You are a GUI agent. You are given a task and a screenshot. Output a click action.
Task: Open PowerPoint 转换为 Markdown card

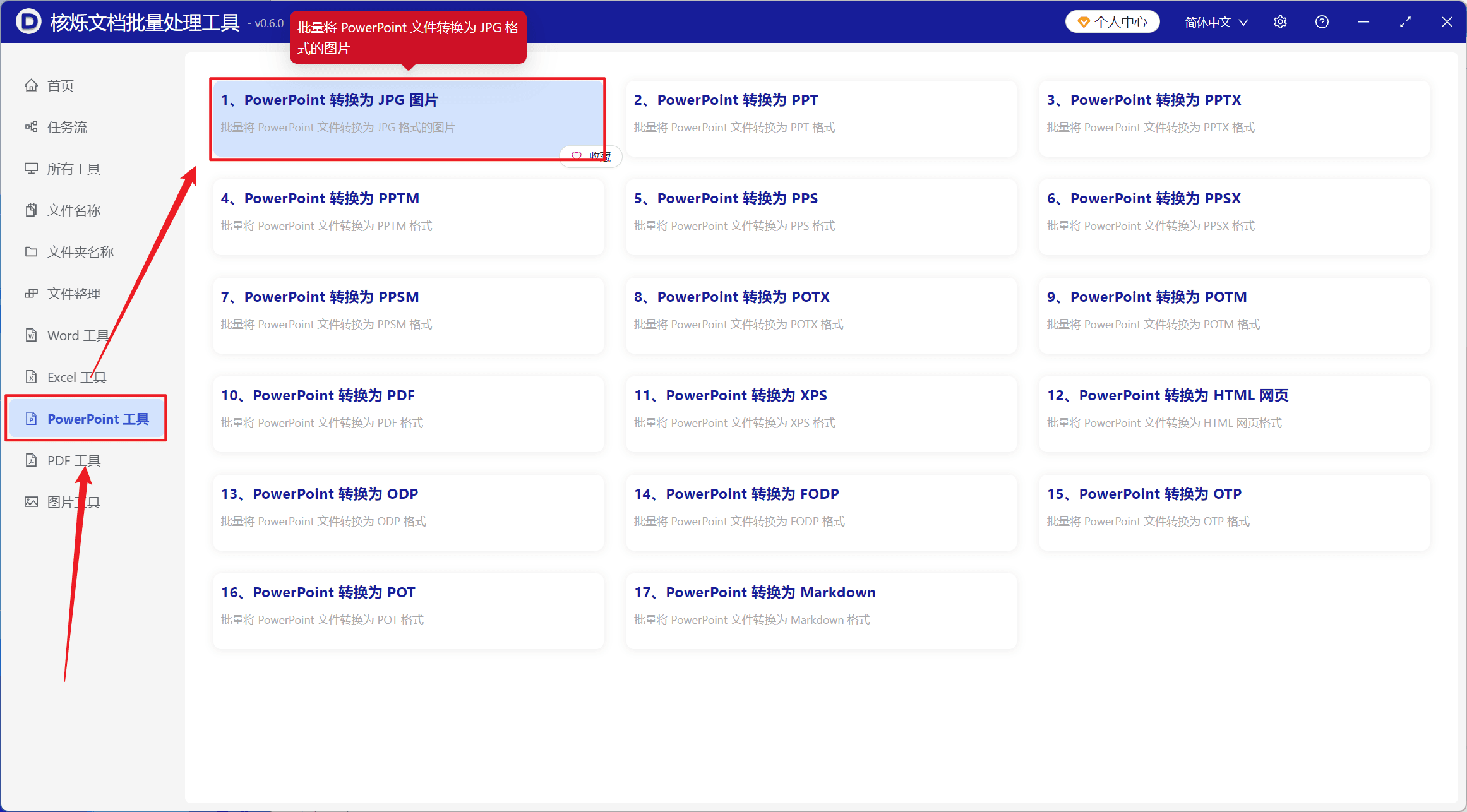(x=821, y=611)
